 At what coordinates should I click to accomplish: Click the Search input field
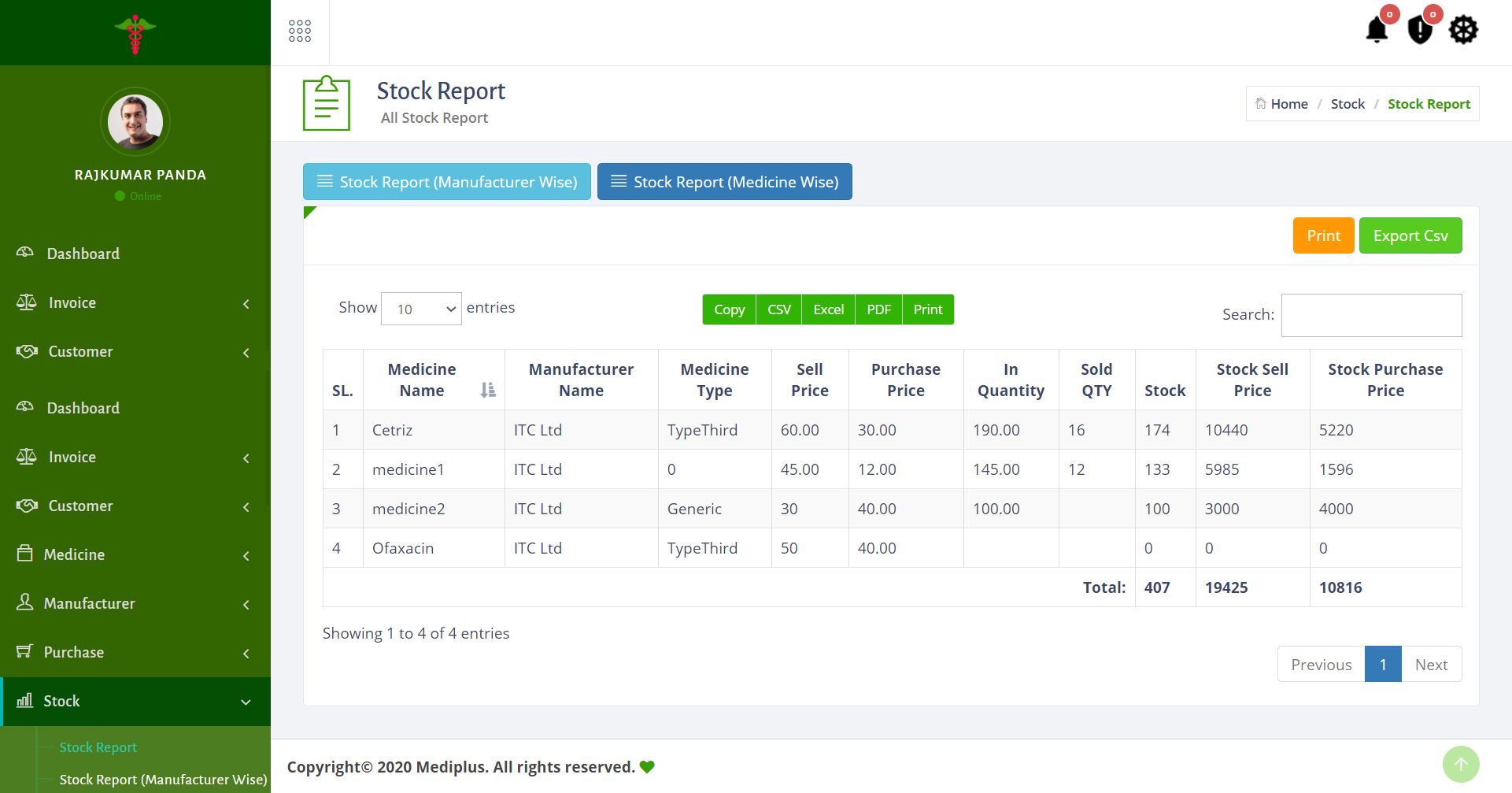1371,315
